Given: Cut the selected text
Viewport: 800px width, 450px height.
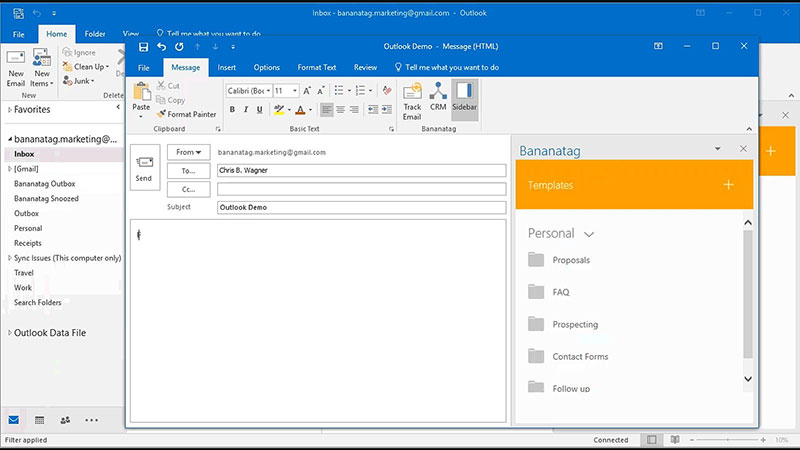Looking at the screenshot, I should [168, 86].
